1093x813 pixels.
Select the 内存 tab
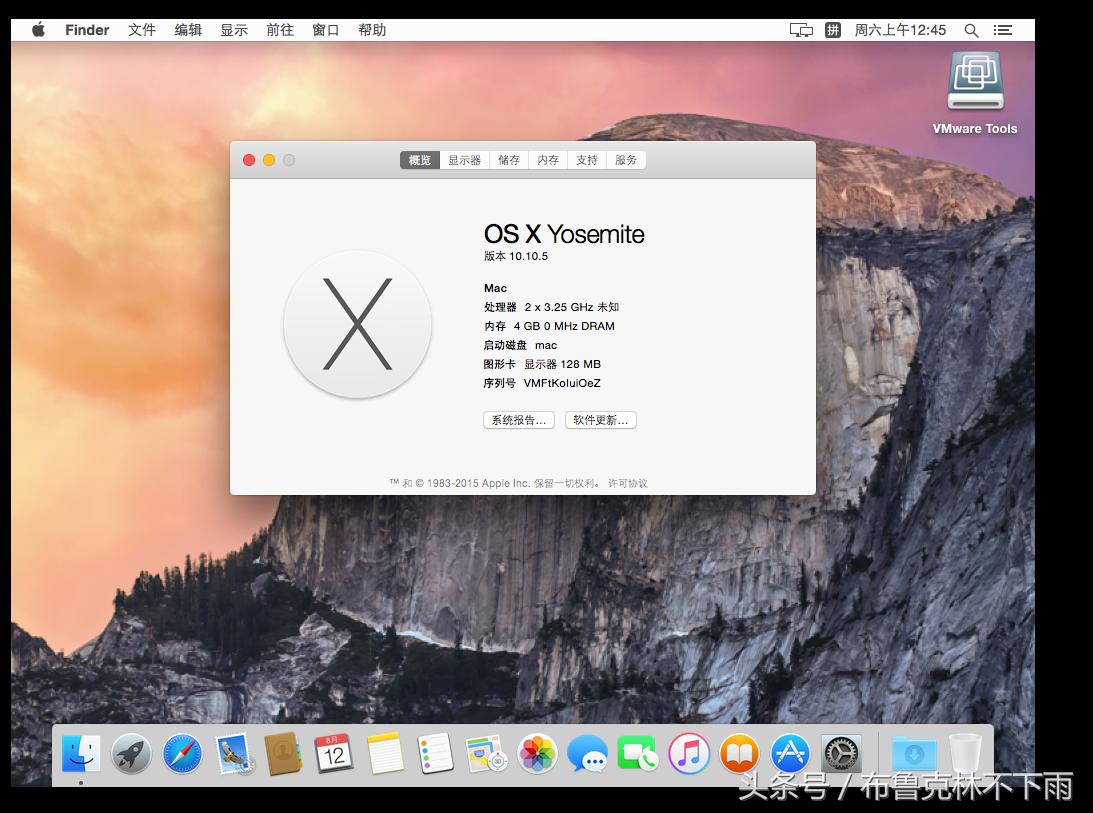pos(548,160)
